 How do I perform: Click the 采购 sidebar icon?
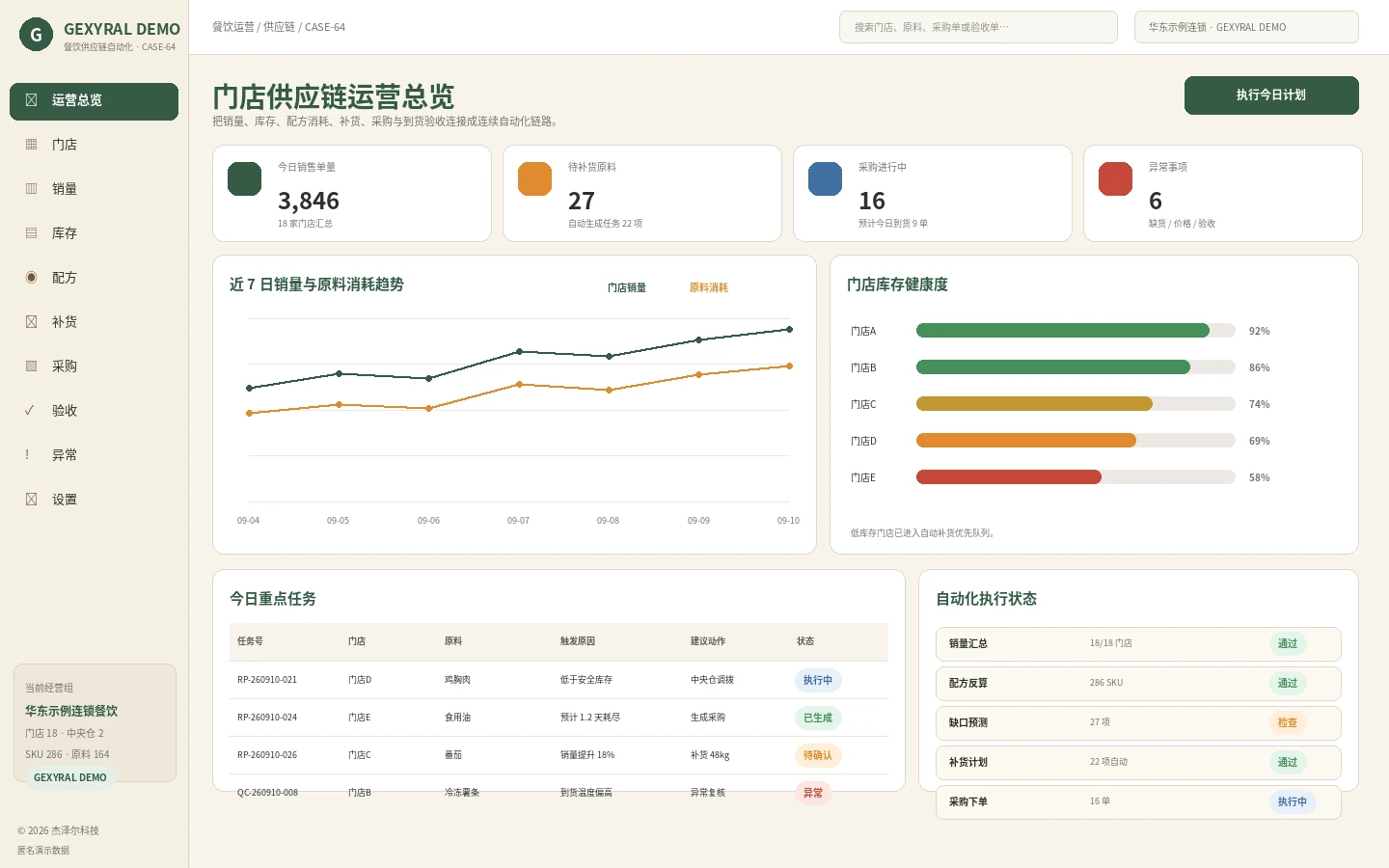[x=31, y=366]
